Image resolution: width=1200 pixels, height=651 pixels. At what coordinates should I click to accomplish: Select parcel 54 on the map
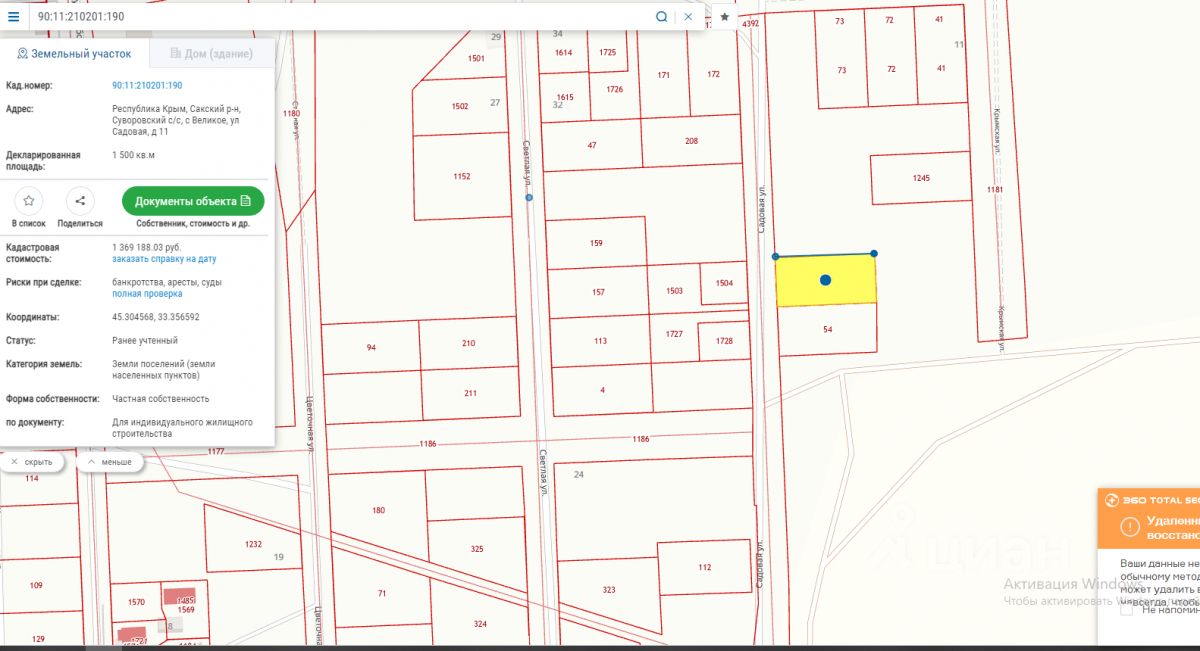point(827,329)
